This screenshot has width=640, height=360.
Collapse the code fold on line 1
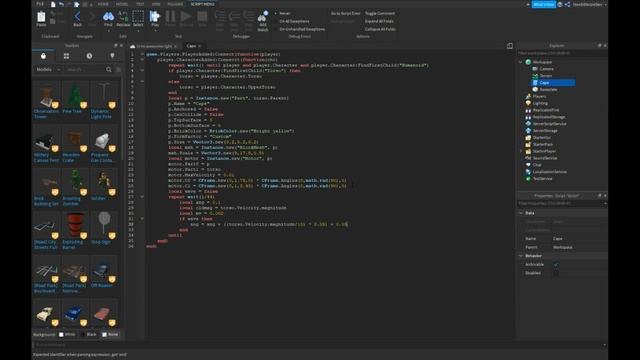pyautogui.click(x=142, y=54)
